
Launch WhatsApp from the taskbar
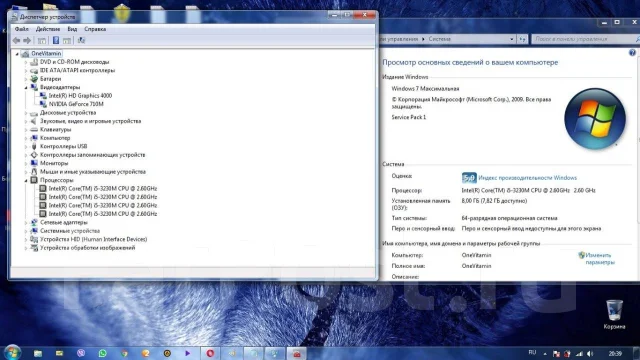(x=102, y=353)
